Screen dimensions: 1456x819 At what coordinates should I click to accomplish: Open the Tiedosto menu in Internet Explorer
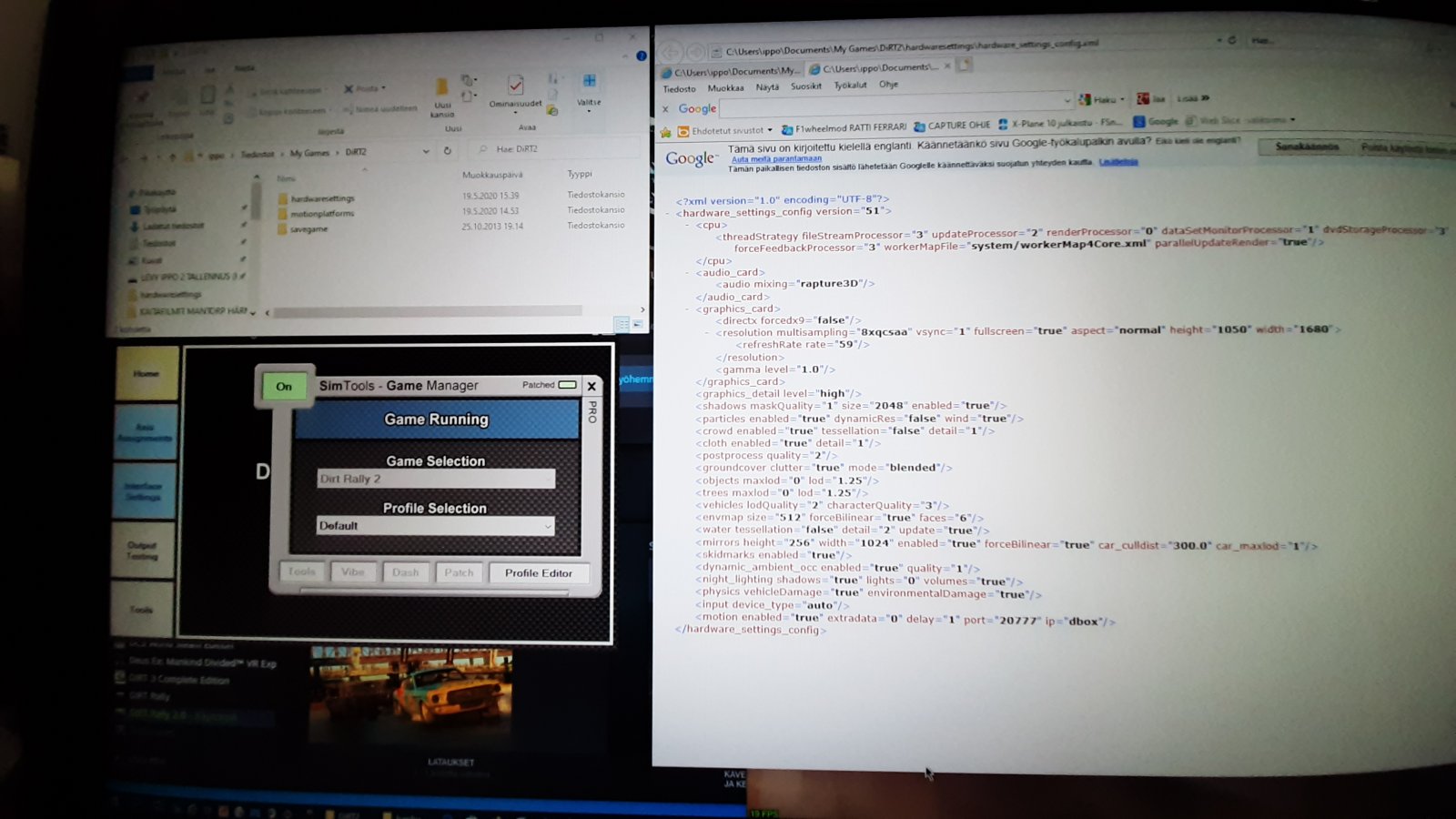coord(679,89)
